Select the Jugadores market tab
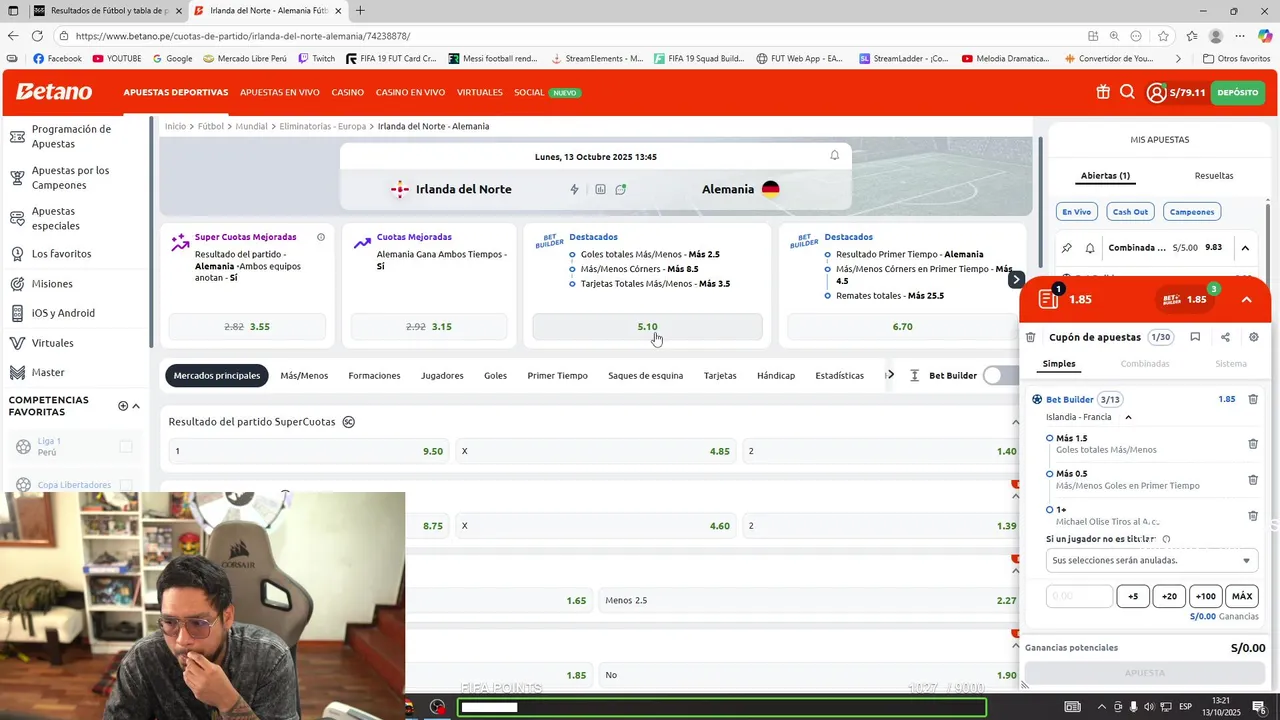The image size is (1280, 720). 442,376
